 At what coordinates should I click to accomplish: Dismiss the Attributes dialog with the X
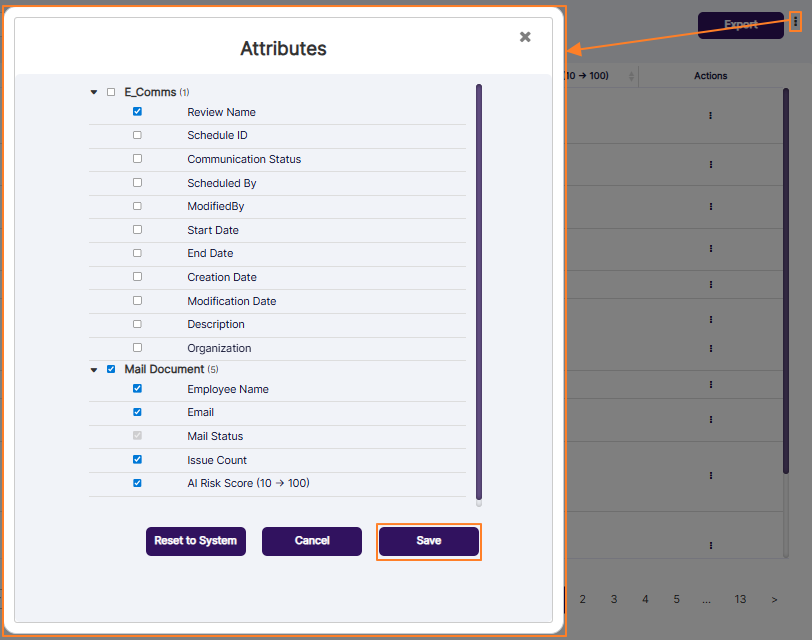(x=525, y=36)
